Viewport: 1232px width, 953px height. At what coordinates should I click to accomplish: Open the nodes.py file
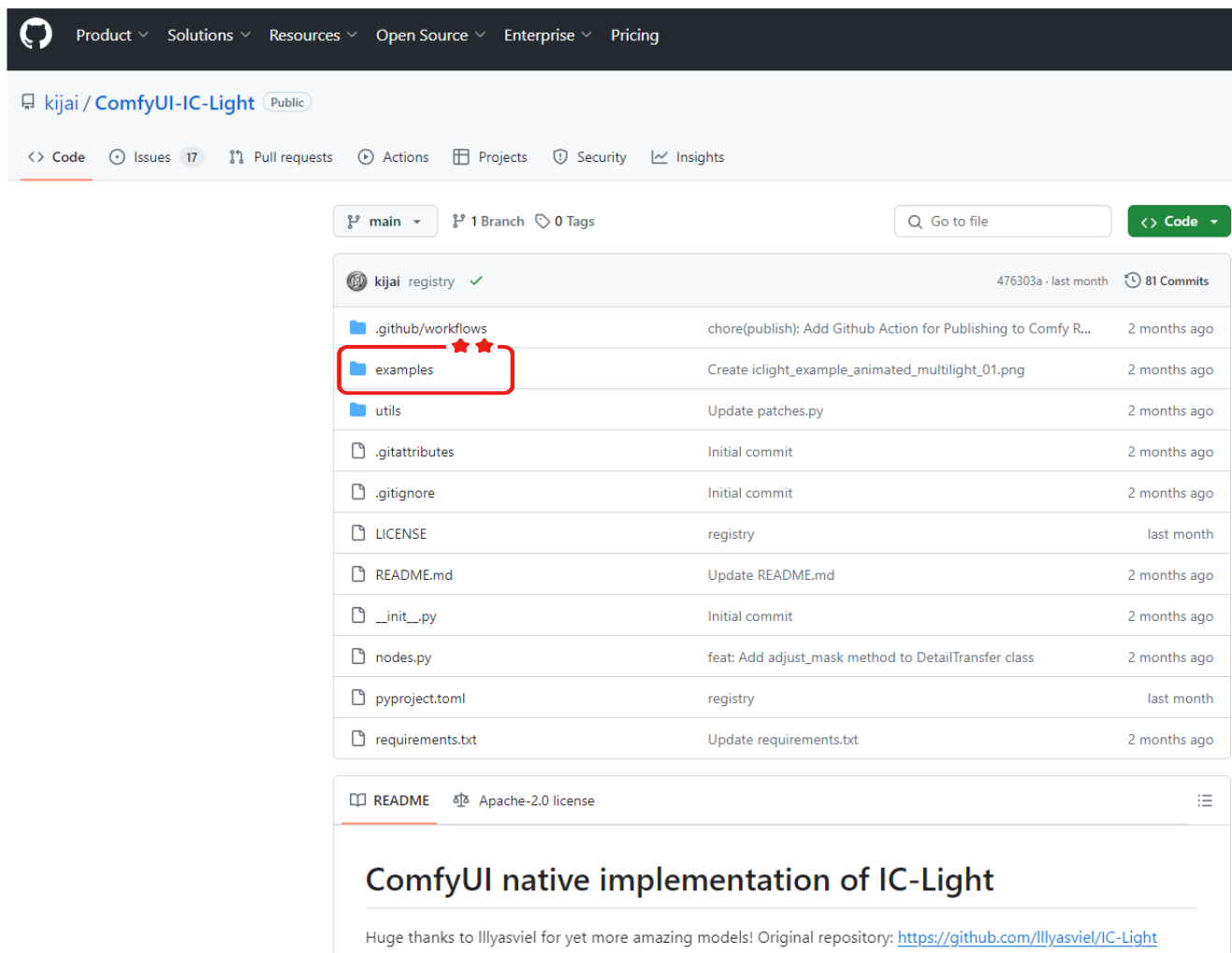[403, 657]
